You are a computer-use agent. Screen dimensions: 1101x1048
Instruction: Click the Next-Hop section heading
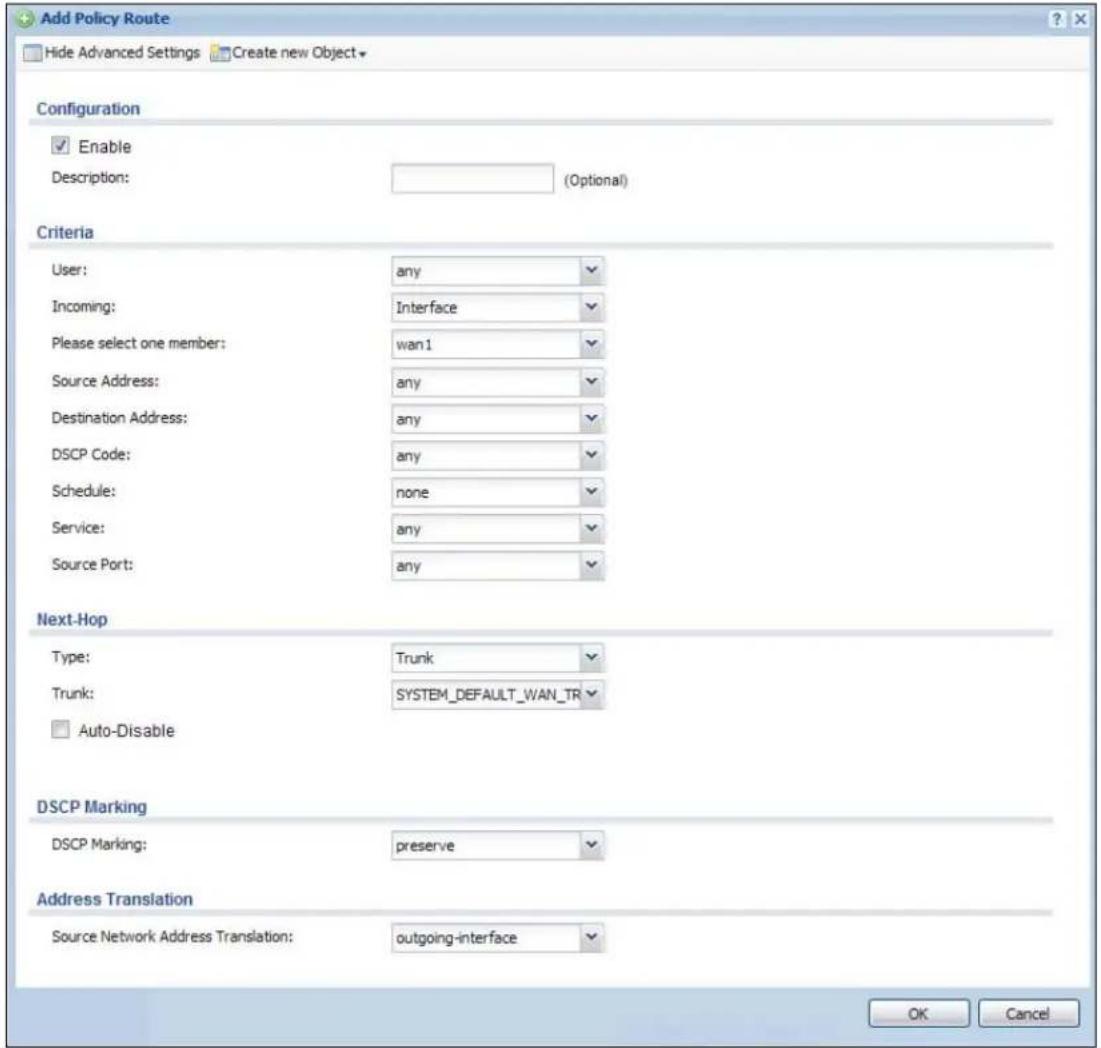[x=72, y=619]
